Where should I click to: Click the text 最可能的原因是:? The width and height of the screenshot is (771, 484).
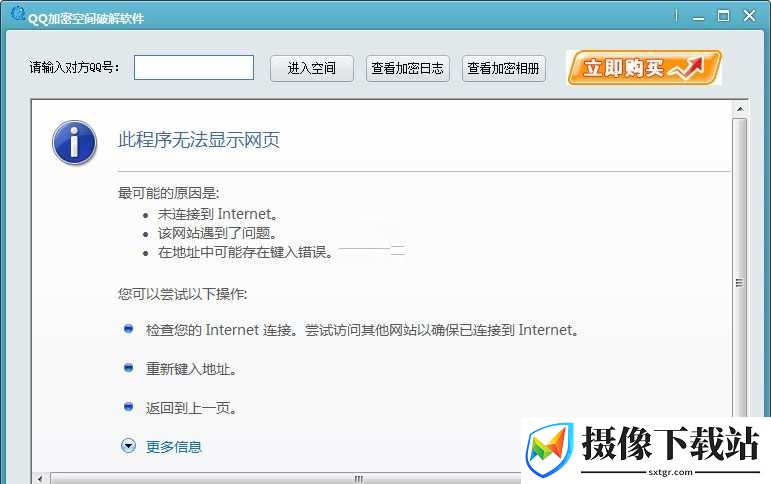tap(169, 193)
